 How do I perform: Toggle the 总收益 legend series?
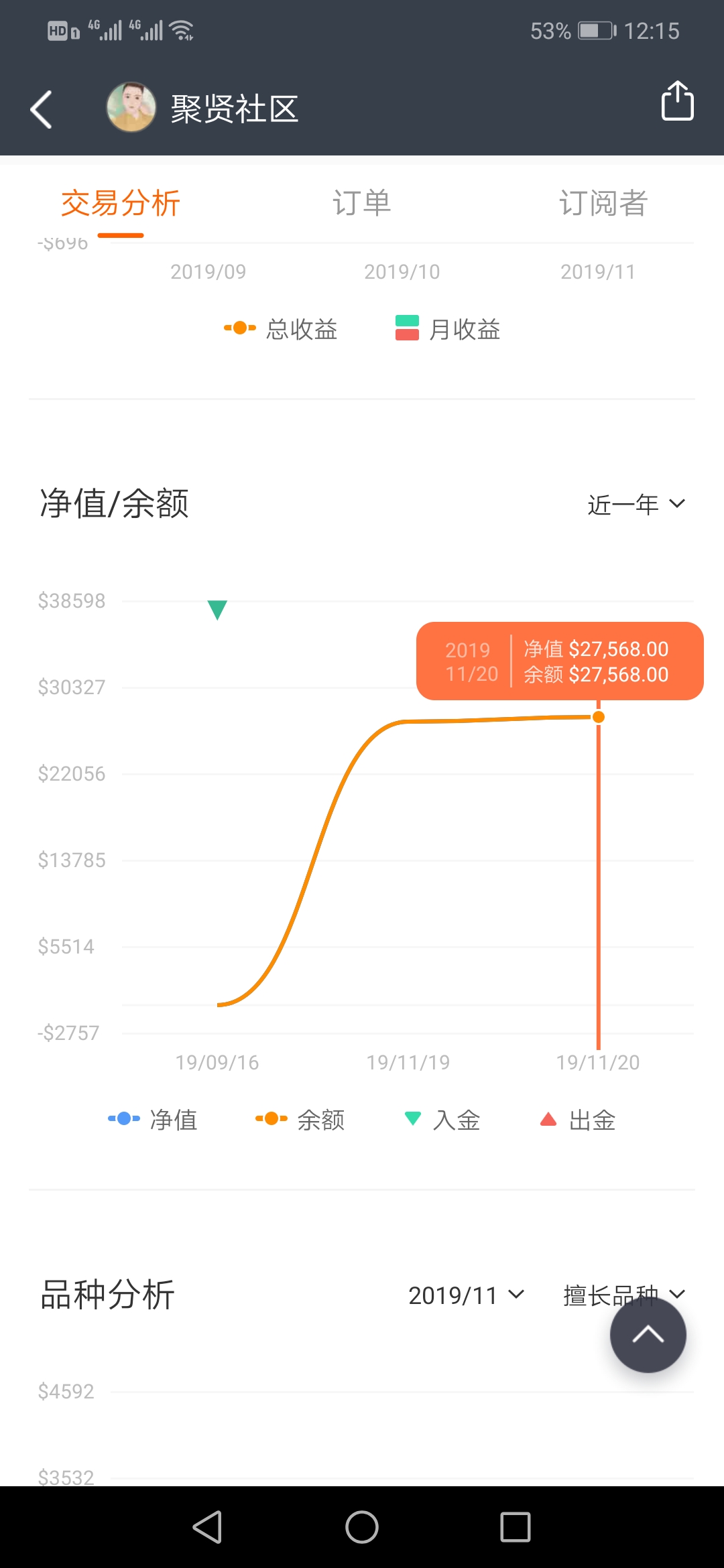pyautogui.click(x=281, y=329)
